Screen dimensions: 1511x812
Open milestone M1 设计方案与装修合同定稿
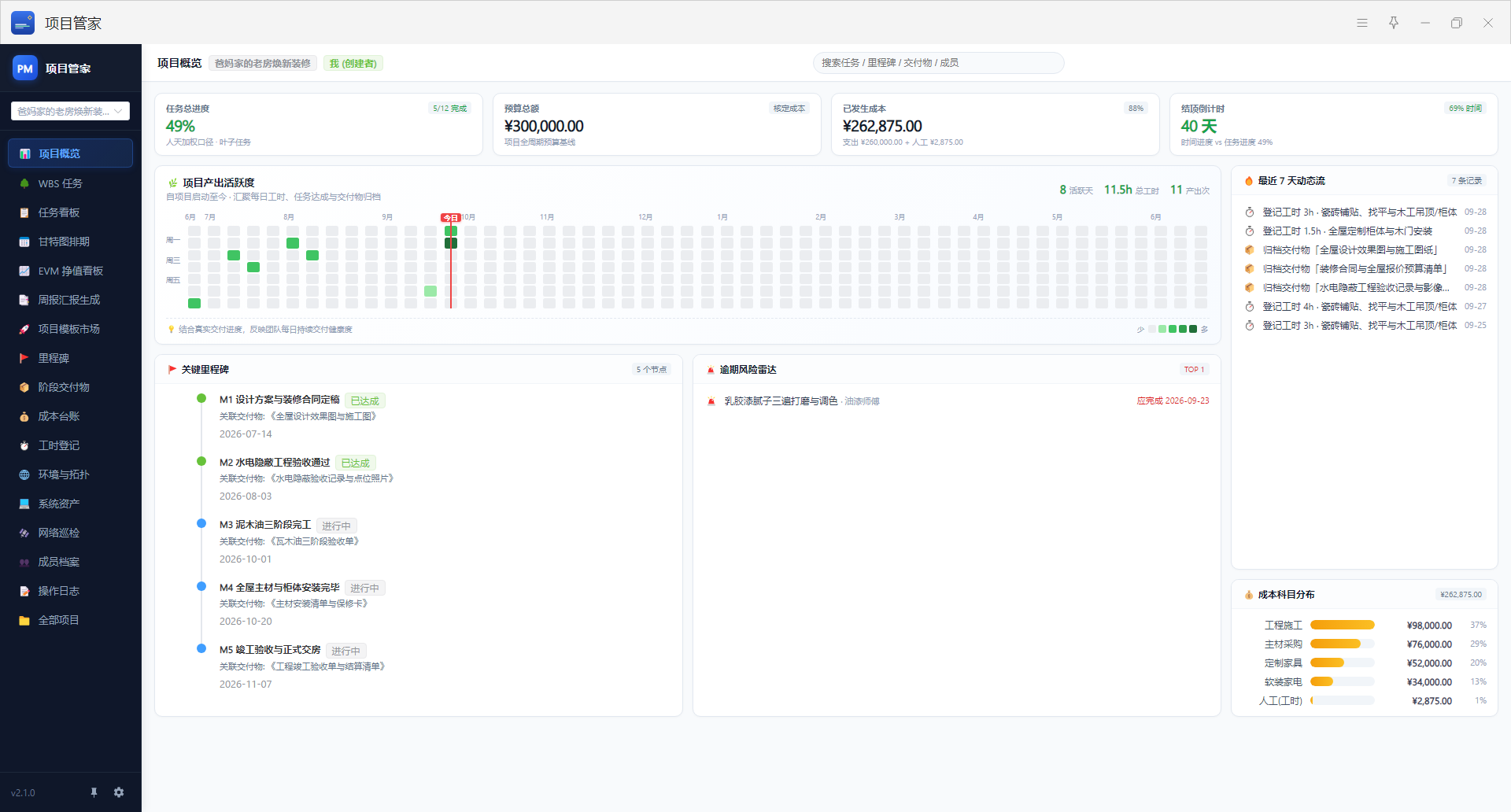pyautogui.click(x=279, y=400)
